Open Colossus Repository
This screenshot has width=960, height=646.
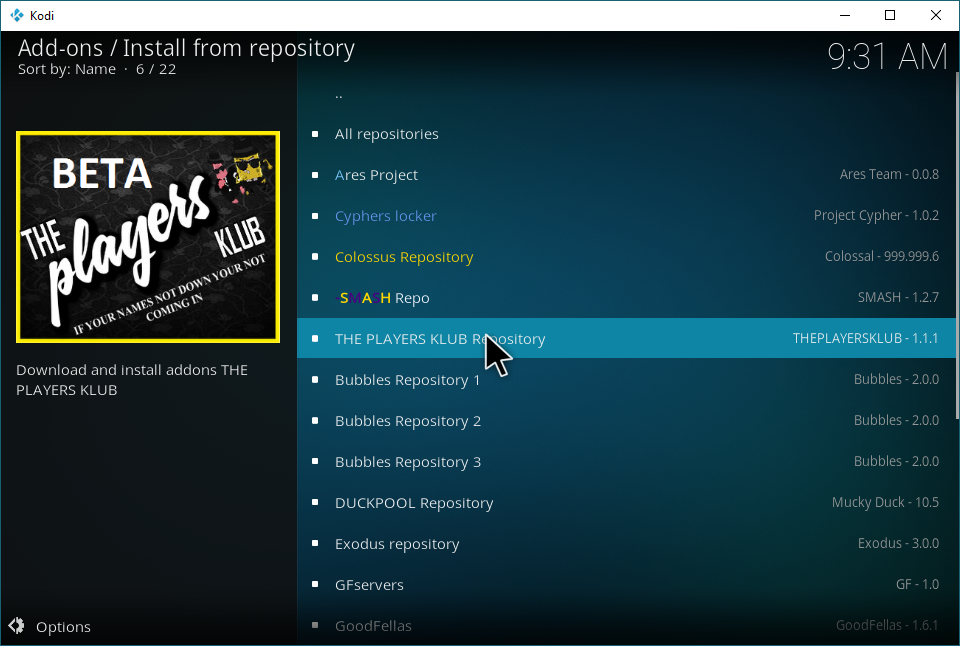point(404,257)
